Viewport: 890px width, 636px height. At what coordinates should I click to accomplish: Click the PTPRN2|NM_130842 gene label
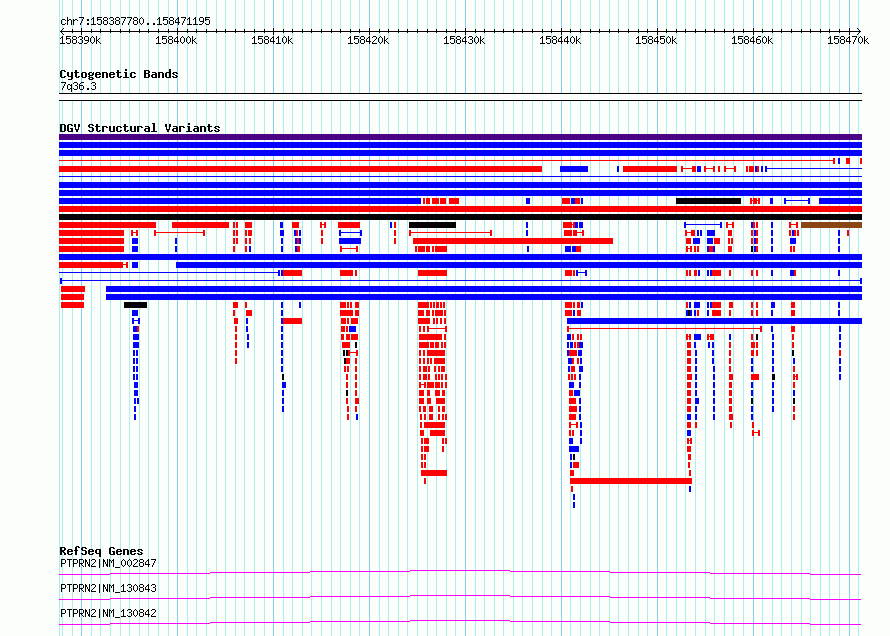pos(108,613)
